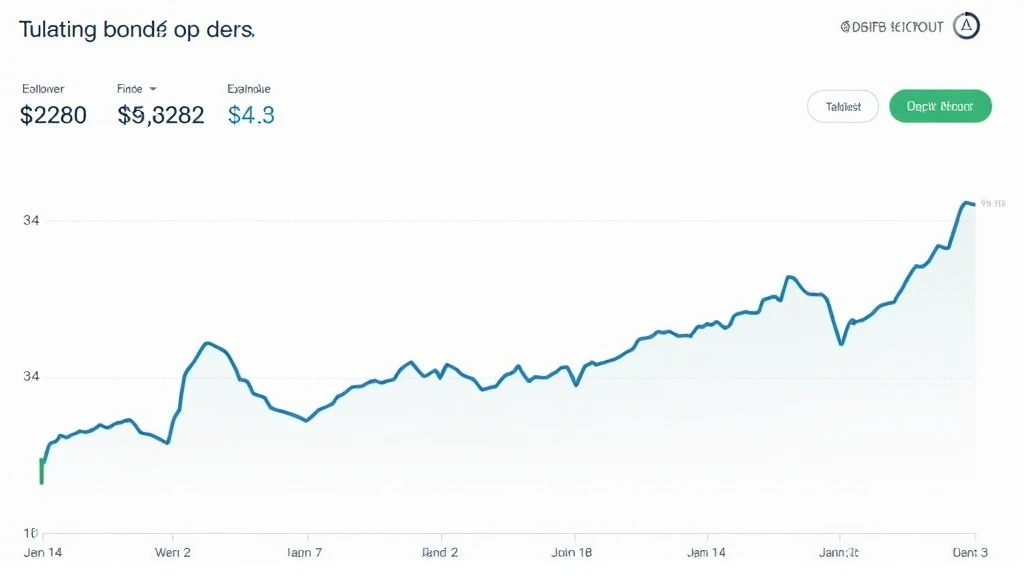Choose the "Band 2" axis date label
This screenshot has height=576, width=1024.
(439, 552)
